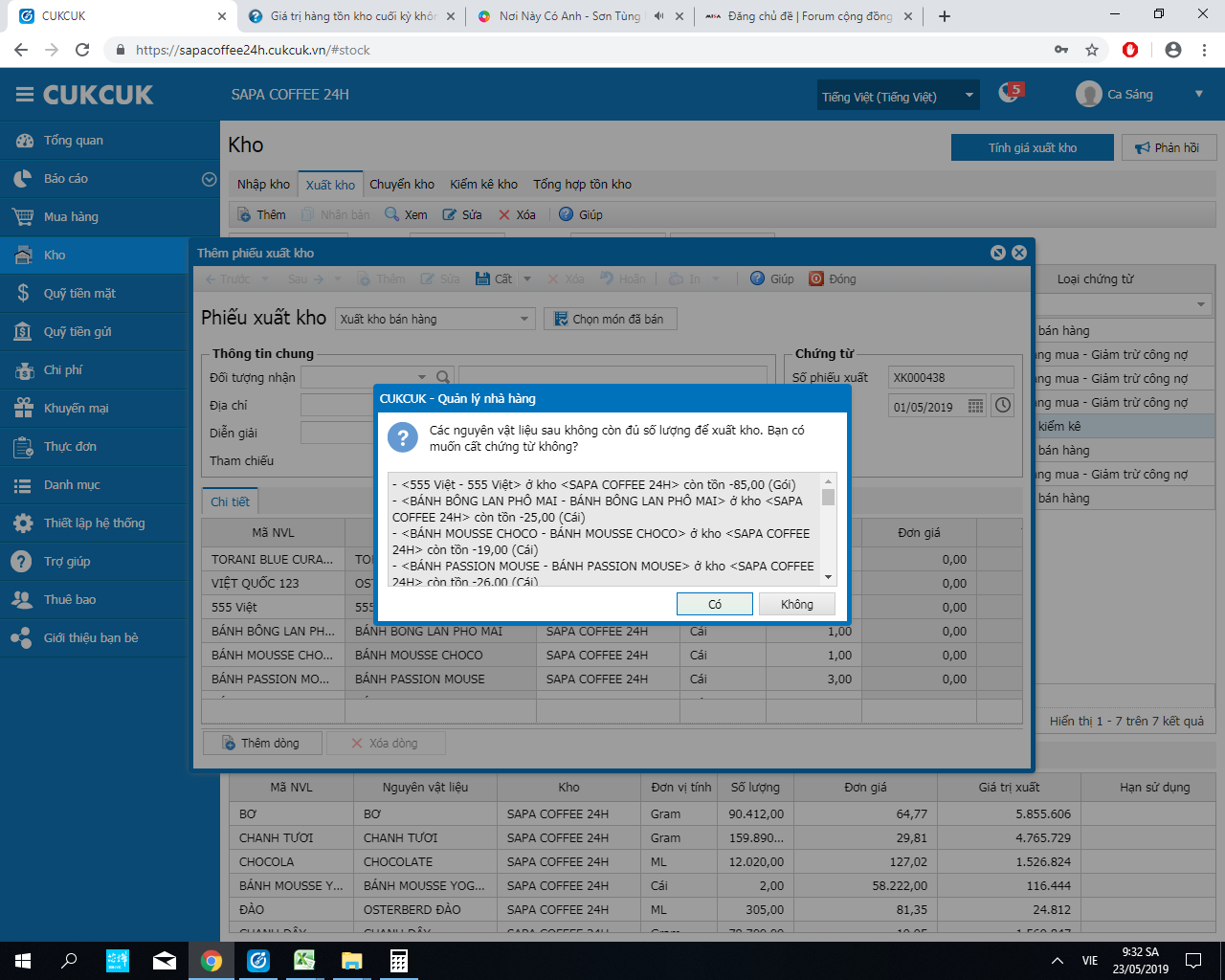Switch to the Kiểm kê kho tab
Screen dimensions: 1225x980
[x=483, y=185]
